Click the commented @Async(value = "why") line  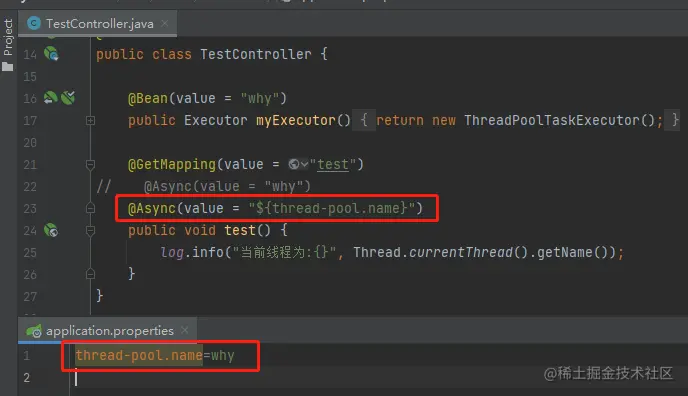click(227, 186)
